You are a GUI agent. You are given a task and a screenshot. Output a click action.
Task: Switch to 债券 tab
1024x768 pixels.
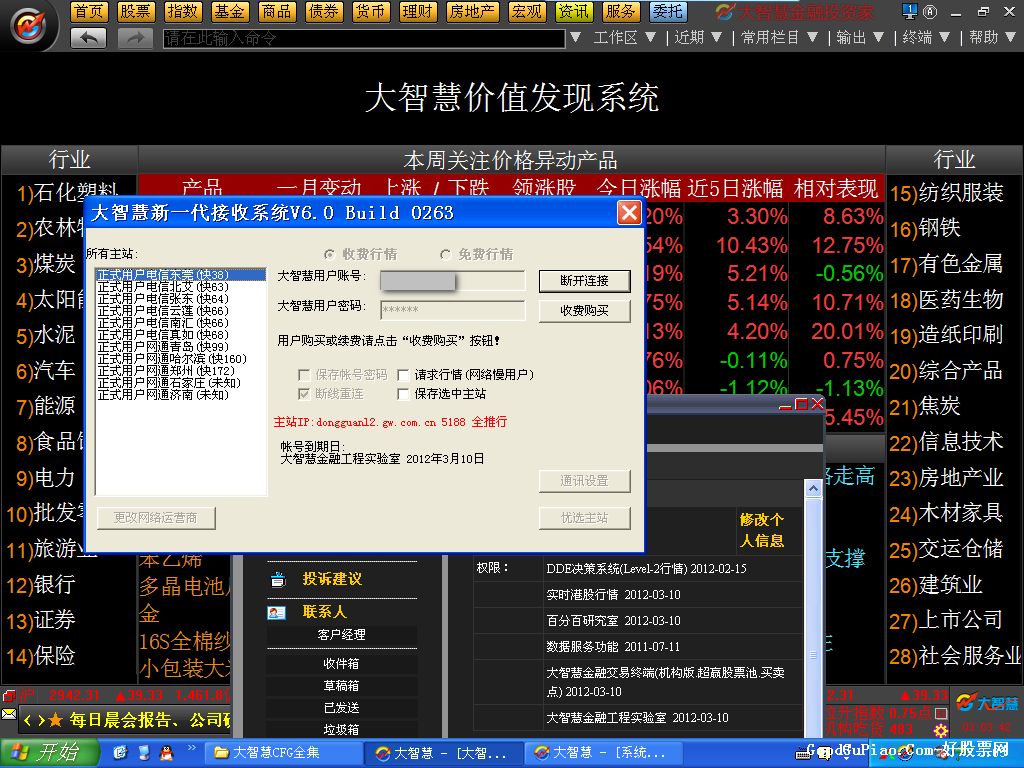pos(323,11)
